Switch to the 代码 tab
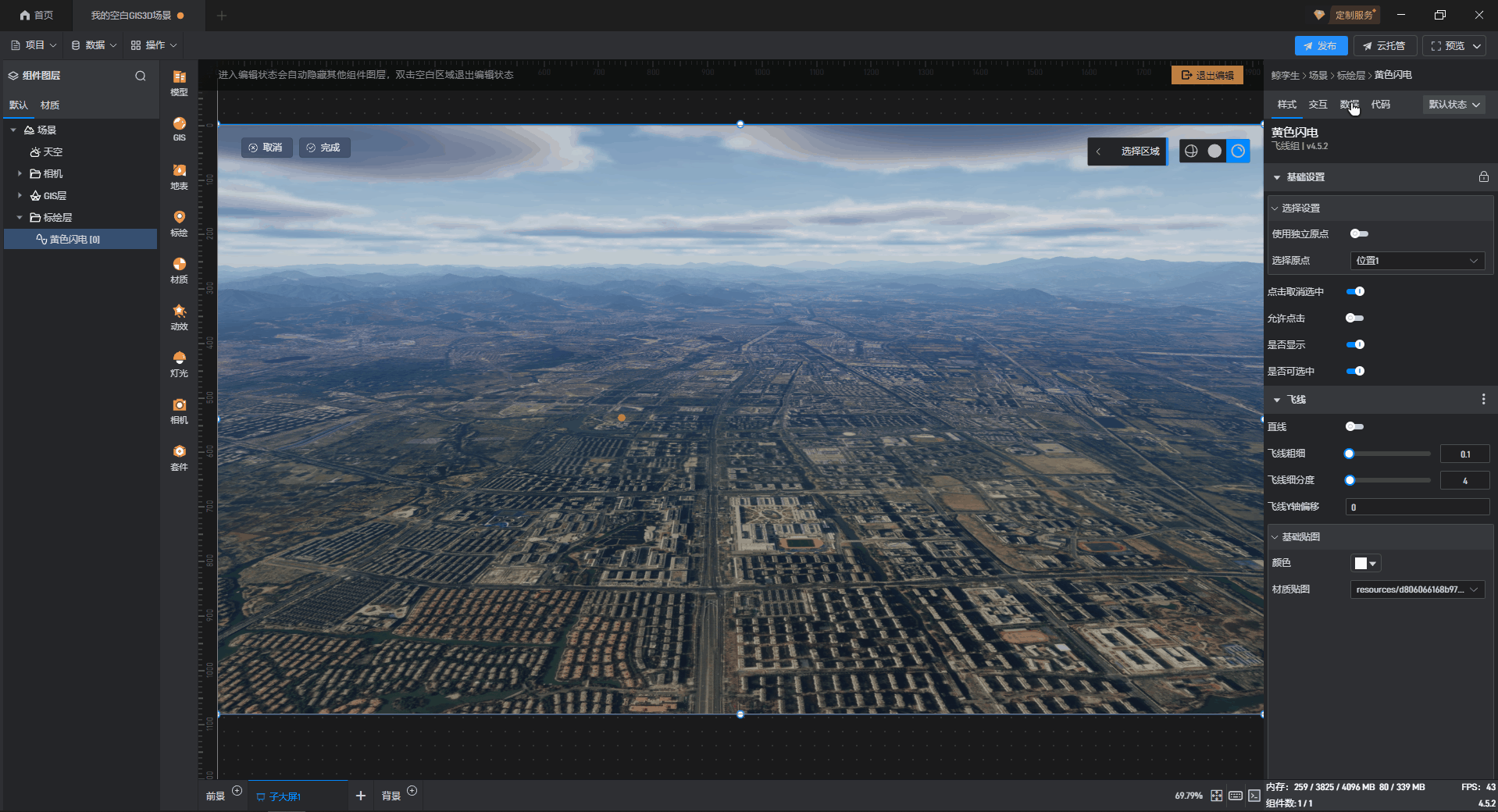Screen dimensions: 1498x812 (x=1380, y=105)
